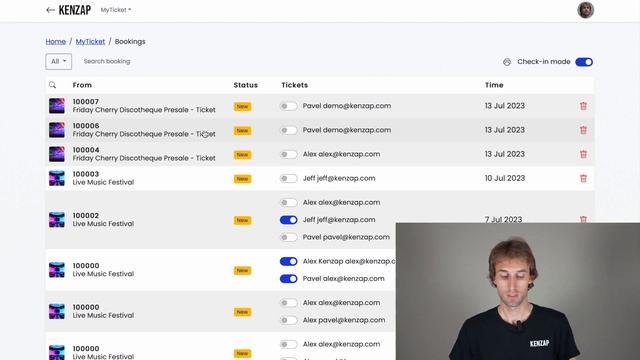Click the Time column header

pos(494,85)
